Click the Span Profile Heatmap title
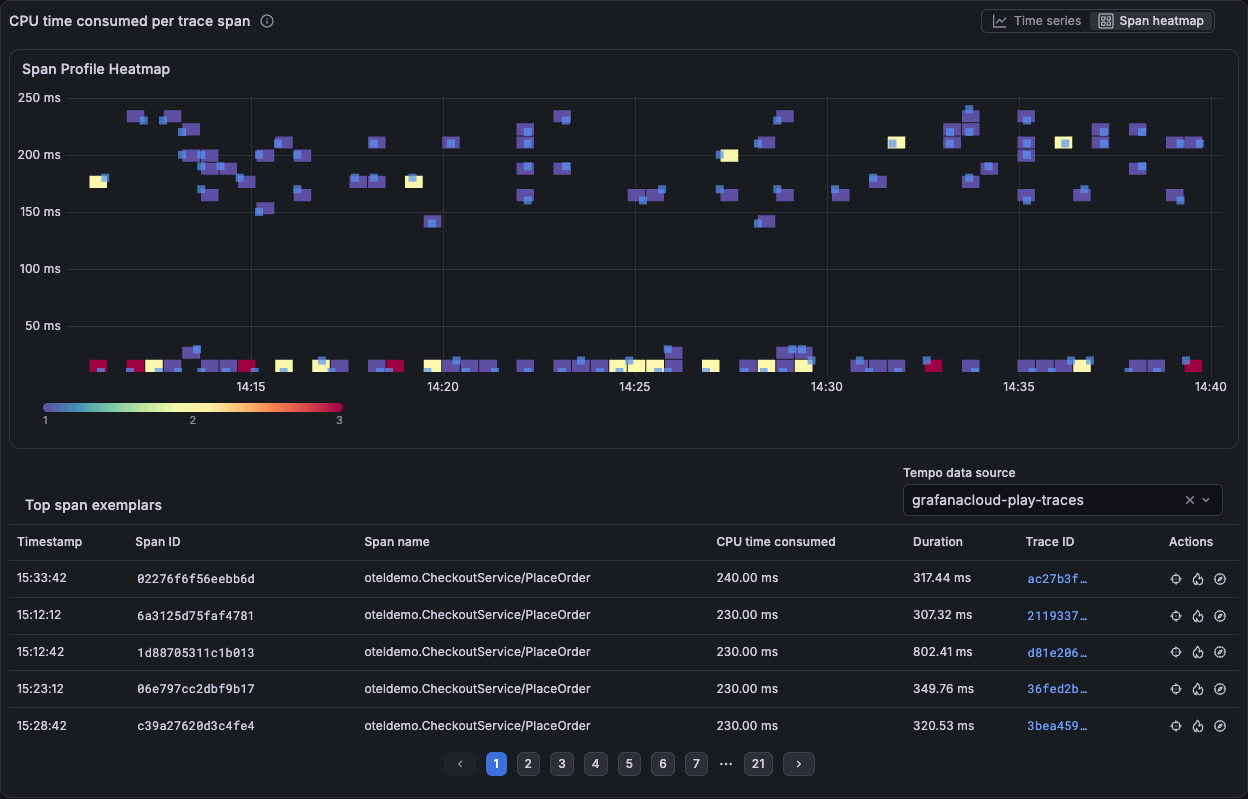The height and width of the screenshot is (799, 1248). point(96,69)
